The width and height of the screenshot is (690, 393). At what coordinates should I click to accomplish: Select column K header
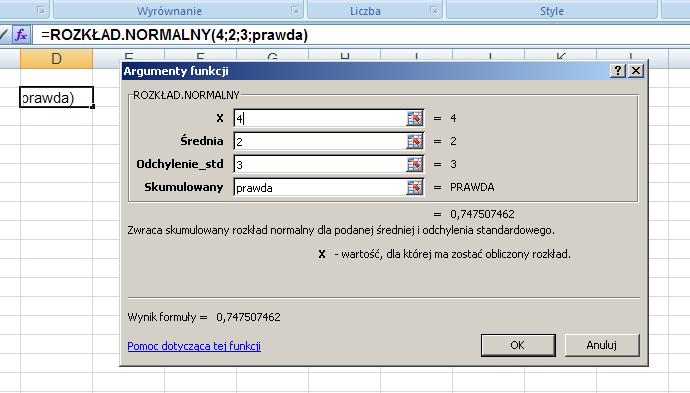click(x=561, y=56)
